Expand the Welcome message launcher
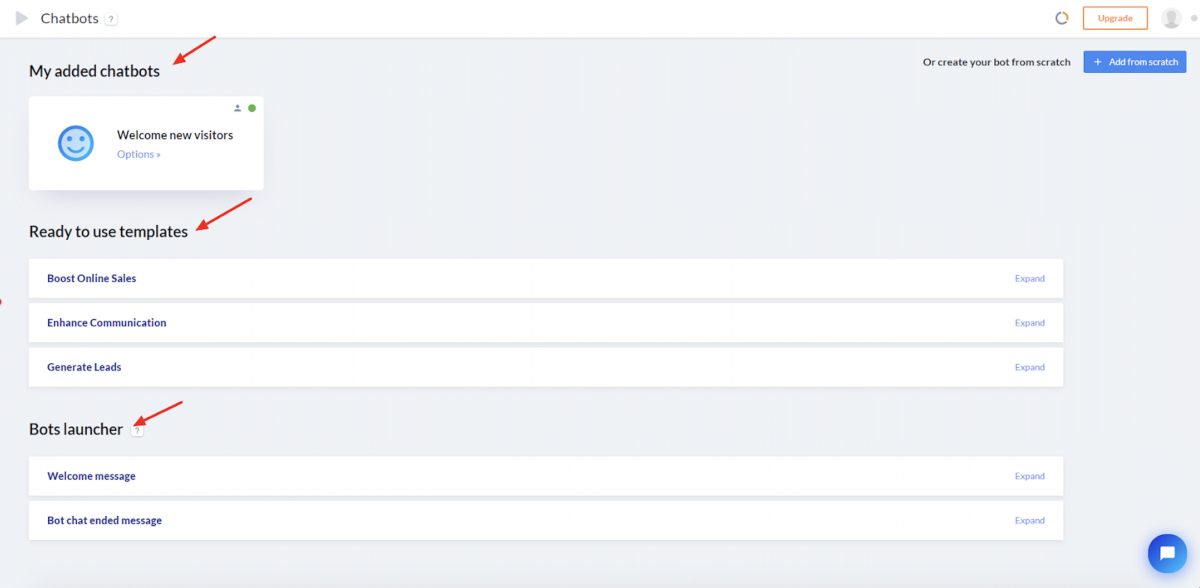The height and width of the screenshot is (588, 1200). click(x=1029, y=476)
